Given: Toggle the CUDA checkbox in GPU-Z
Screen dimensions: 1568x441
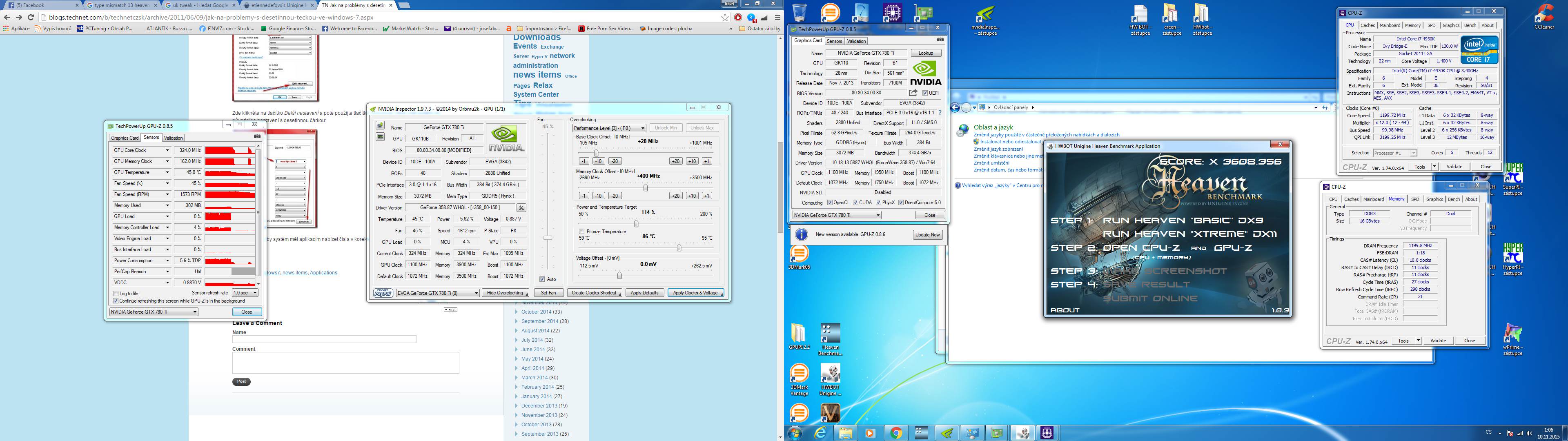Looking at the screenshot, I should 856,203.
